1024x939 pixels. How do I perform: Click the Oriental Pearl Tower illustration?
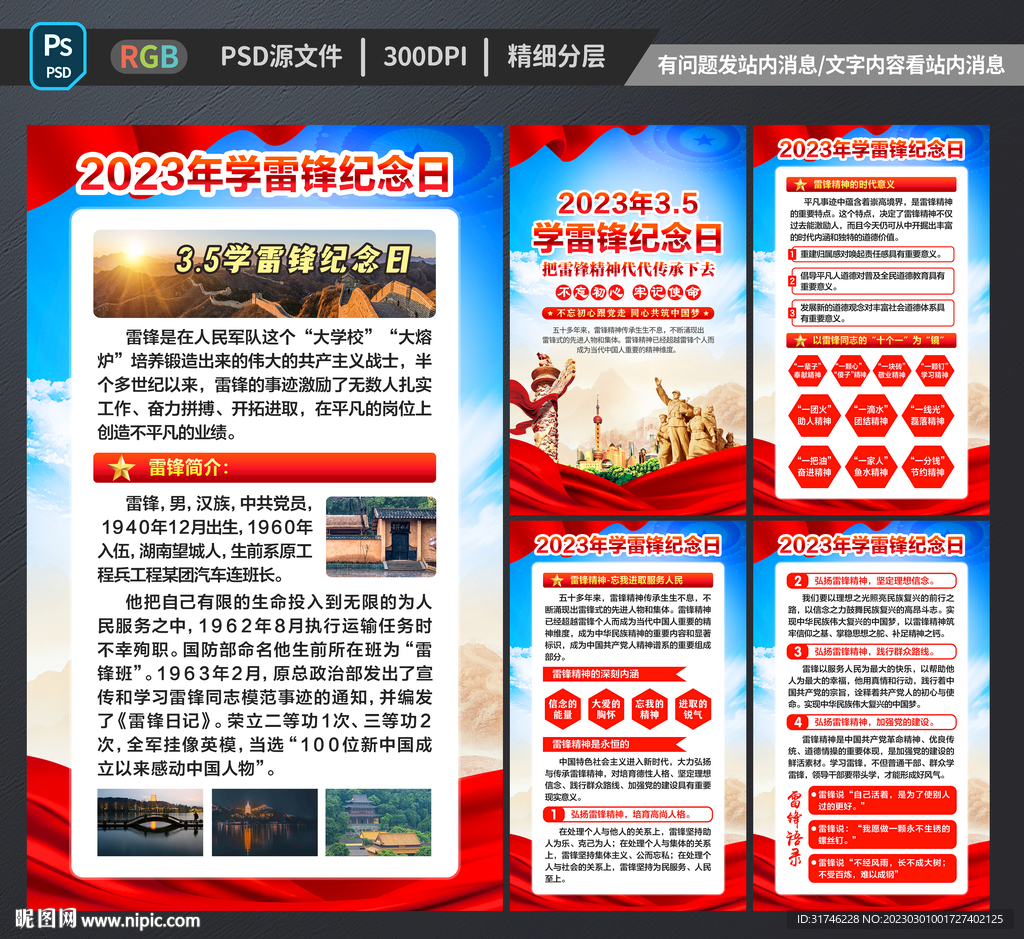tap(597, 424)
